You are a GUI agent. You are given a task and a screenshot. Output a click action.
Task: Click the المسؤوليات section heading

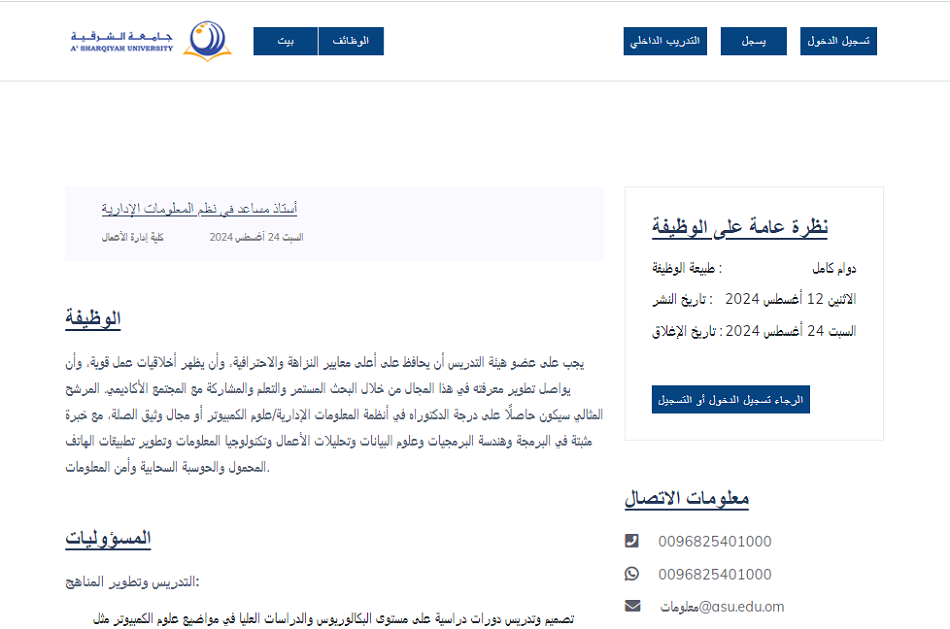coord(108,538)
